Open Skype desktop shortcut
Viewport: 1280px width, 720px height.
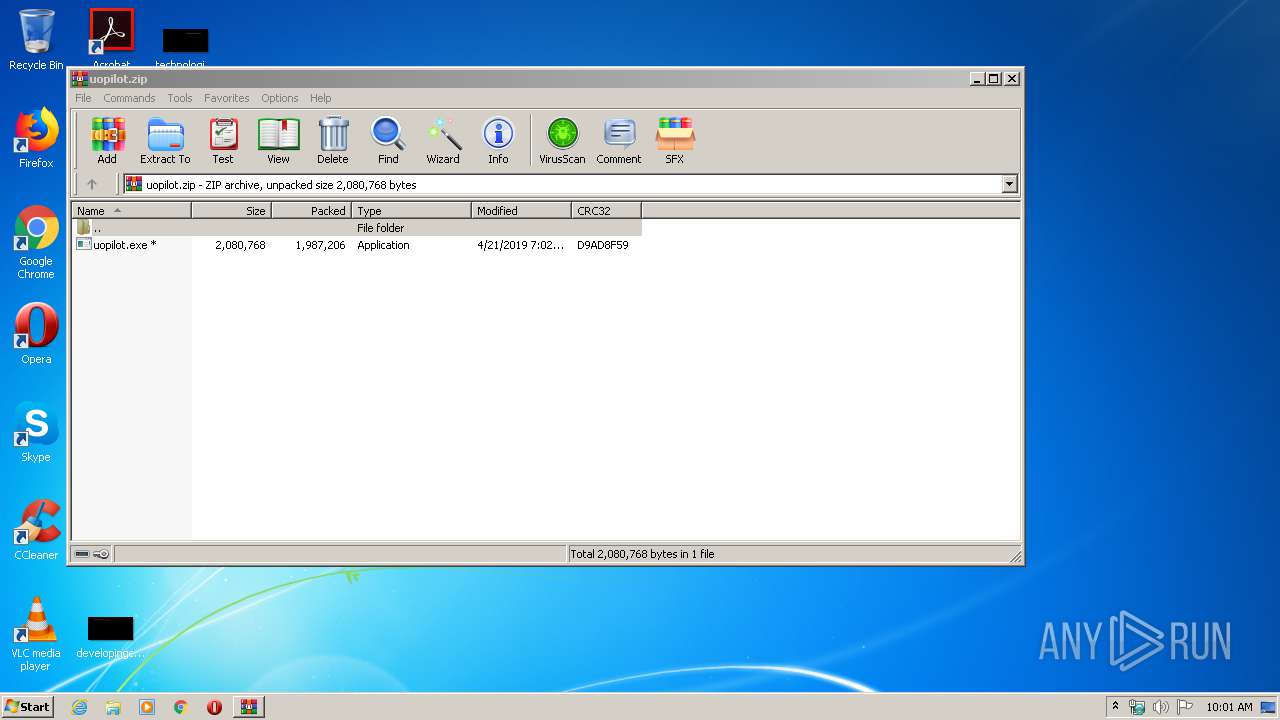pos(36,432)
